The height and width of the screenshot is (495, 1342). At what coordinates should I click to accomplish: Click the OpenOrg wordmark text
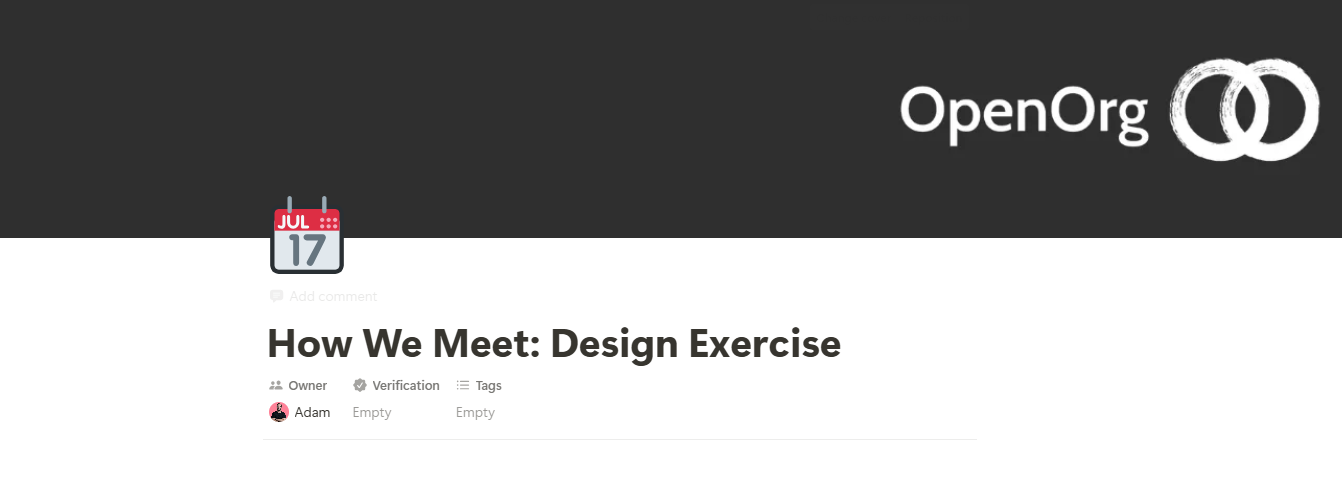[1024, 112]
